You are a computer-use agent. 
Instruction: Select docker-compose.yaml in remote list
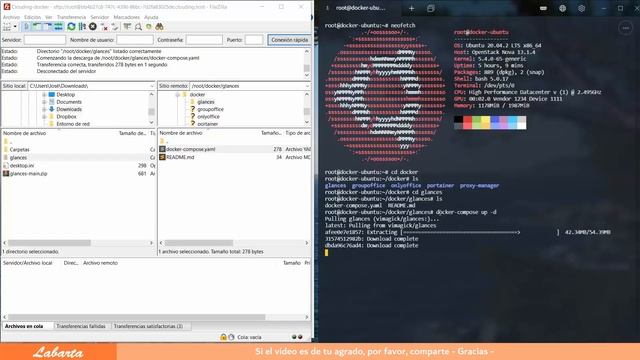coord(190,149)
